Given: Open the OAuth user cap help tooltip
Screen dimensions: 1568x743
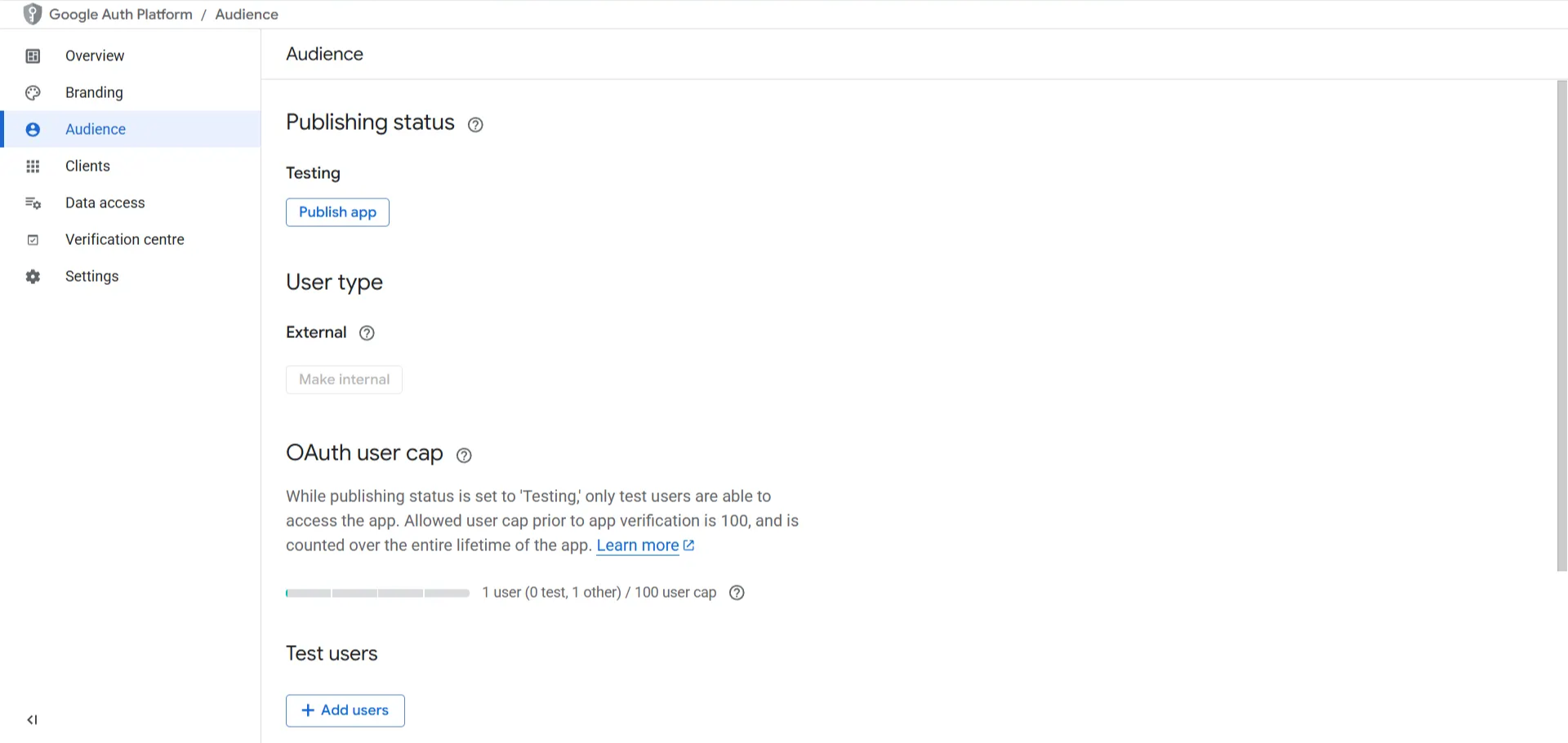Looking at the screenshot, I should [x=464, y=455].
